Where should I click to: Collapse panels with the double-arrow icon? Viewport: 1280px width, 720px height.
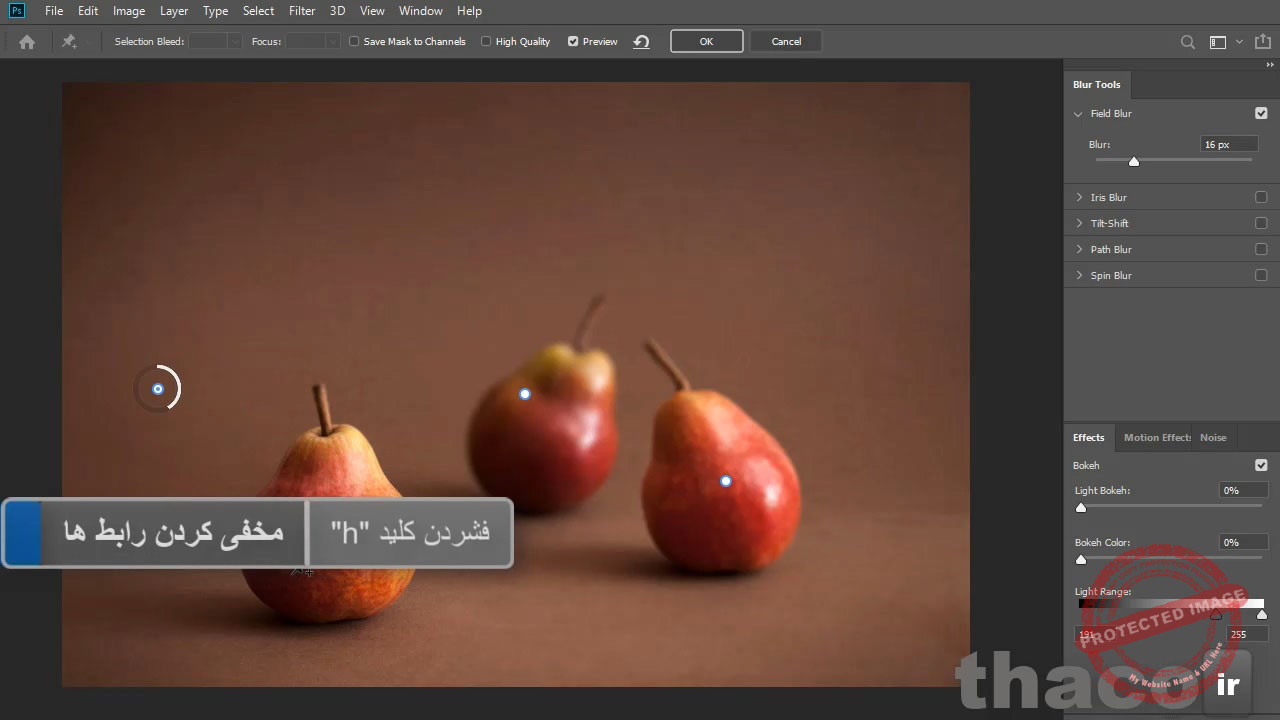(x=1270, y=65)
